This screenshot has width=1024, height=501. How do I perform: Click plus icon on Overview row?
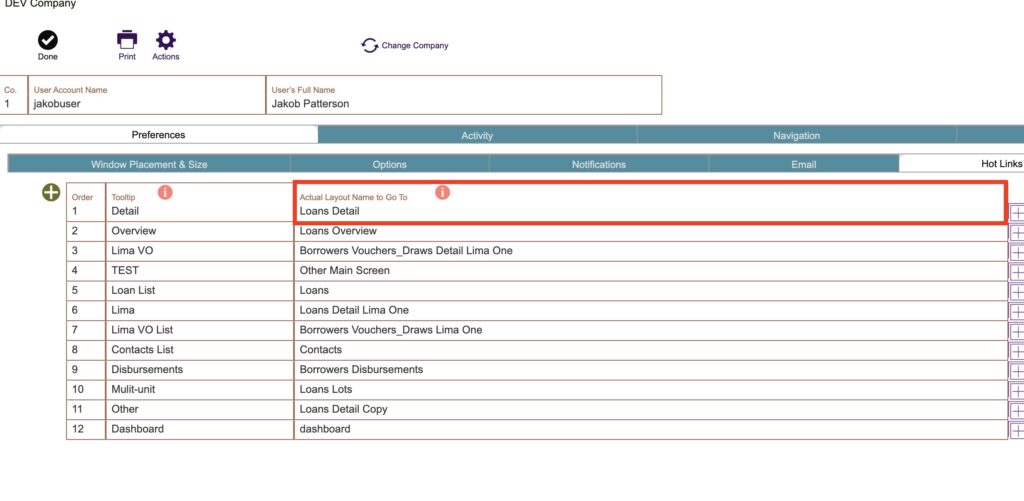pyautogui.click(x=1017, y=233)
